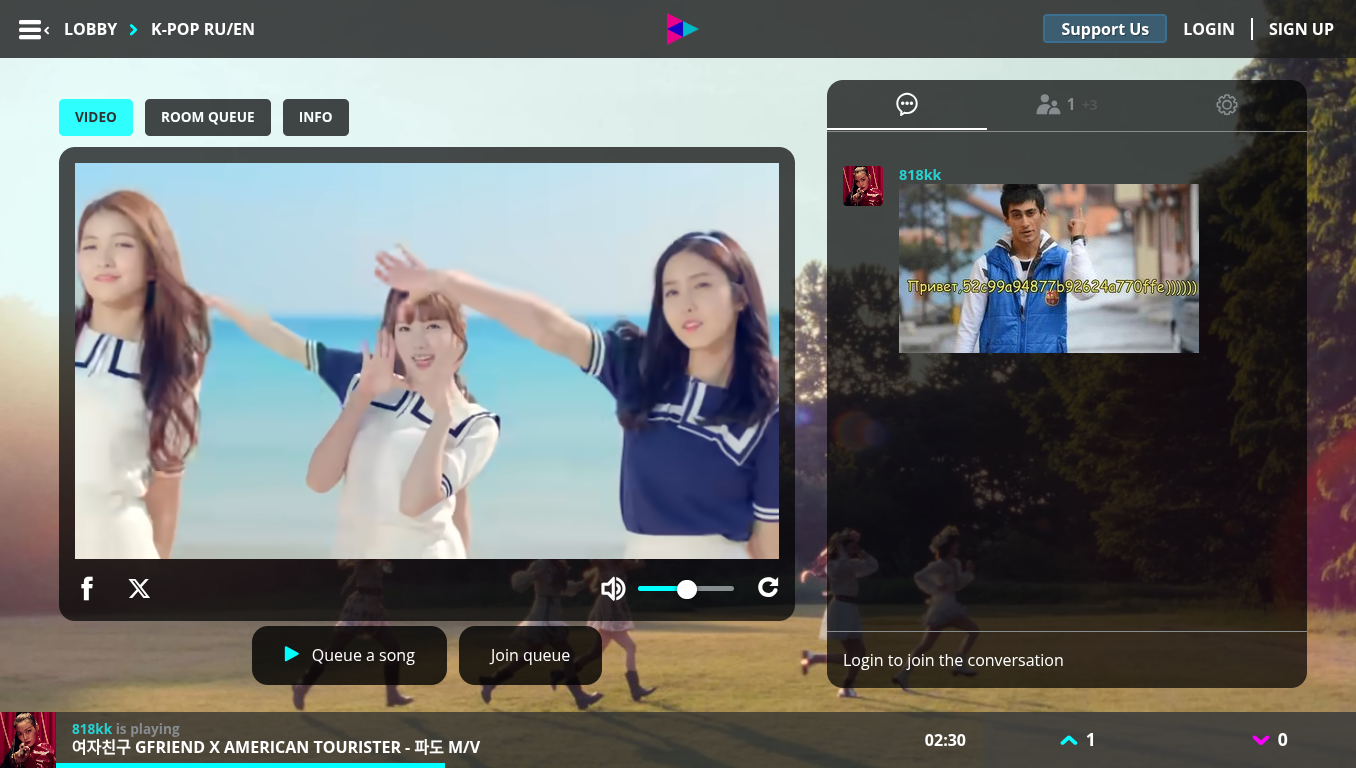1356x768 pixels.
Task: Click 818kk's avatar in the chat
Action: (x=863, y=186)
